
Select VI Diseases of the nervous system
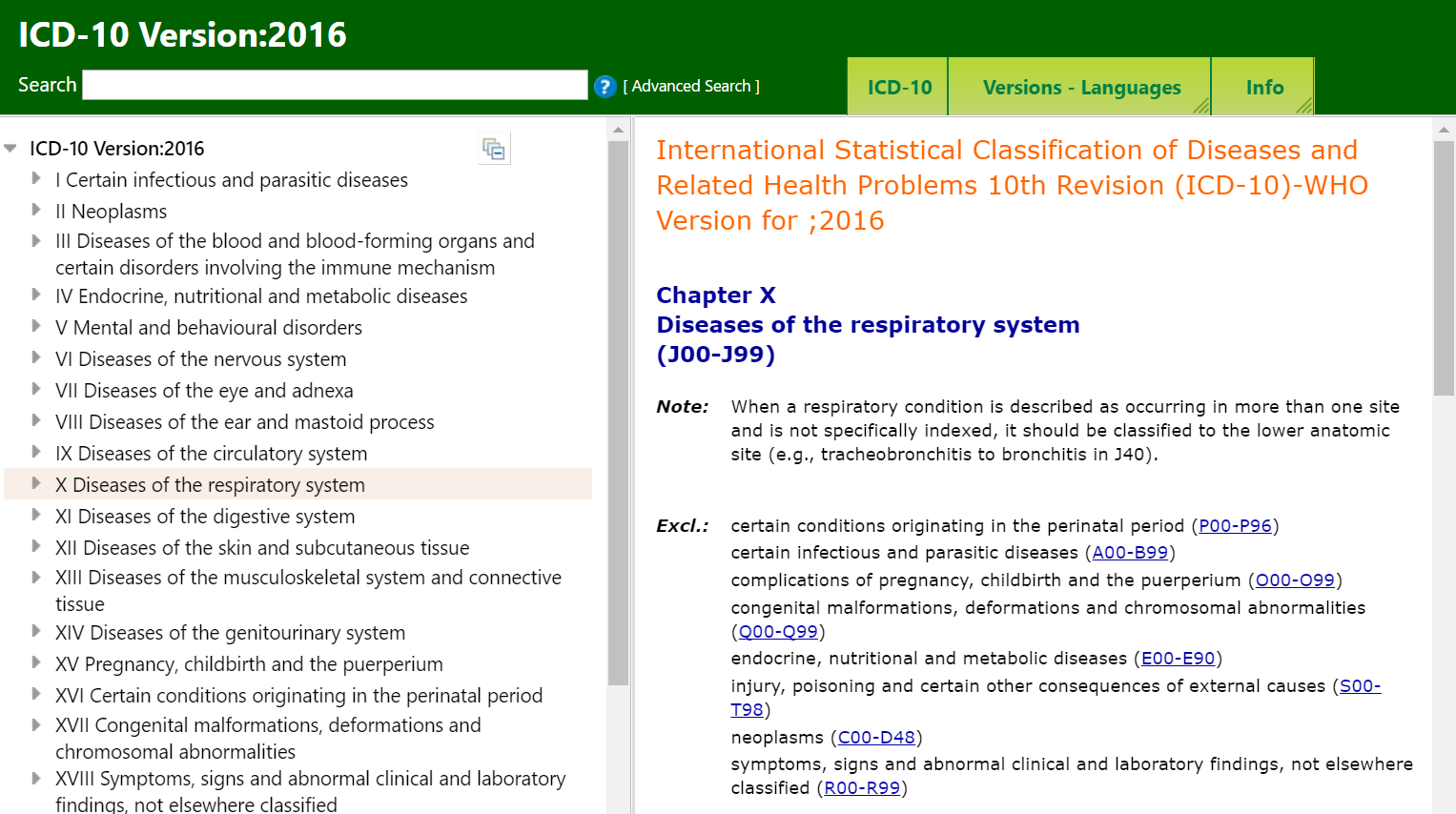coord(201,359)
